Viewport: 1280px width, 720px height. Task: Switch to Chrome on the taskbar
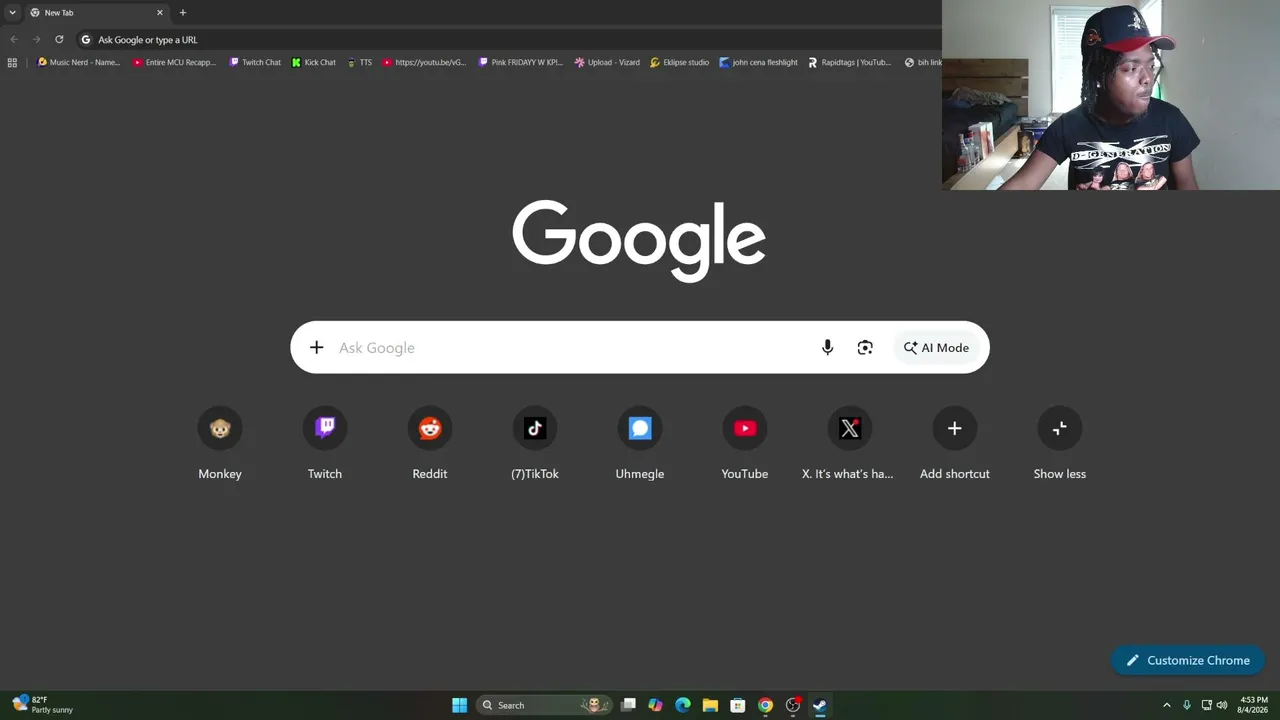[x=765, y=705]
